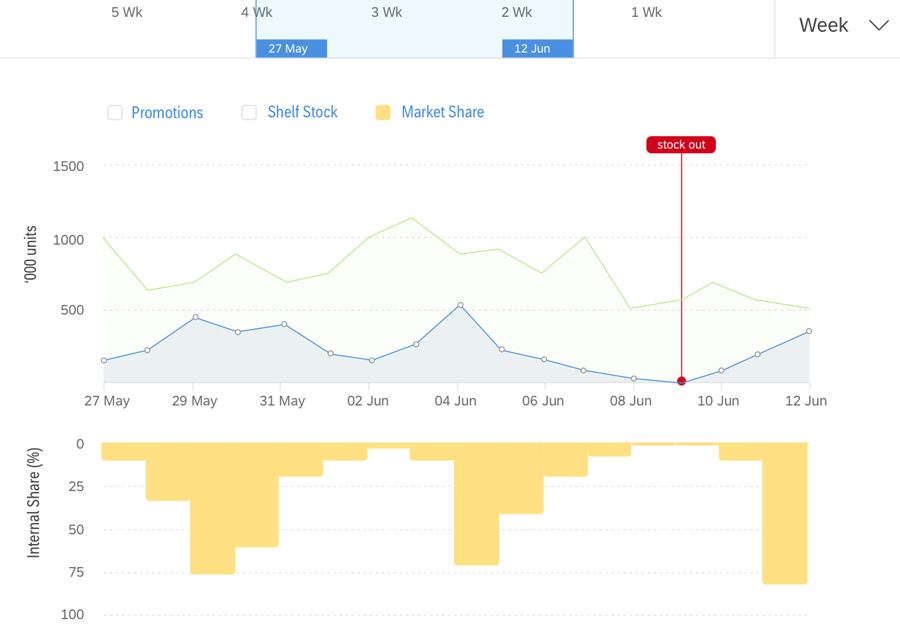Click the 1500 y-axis value
Viewport: 900px width, 626px height.
(x=68, y=166)
